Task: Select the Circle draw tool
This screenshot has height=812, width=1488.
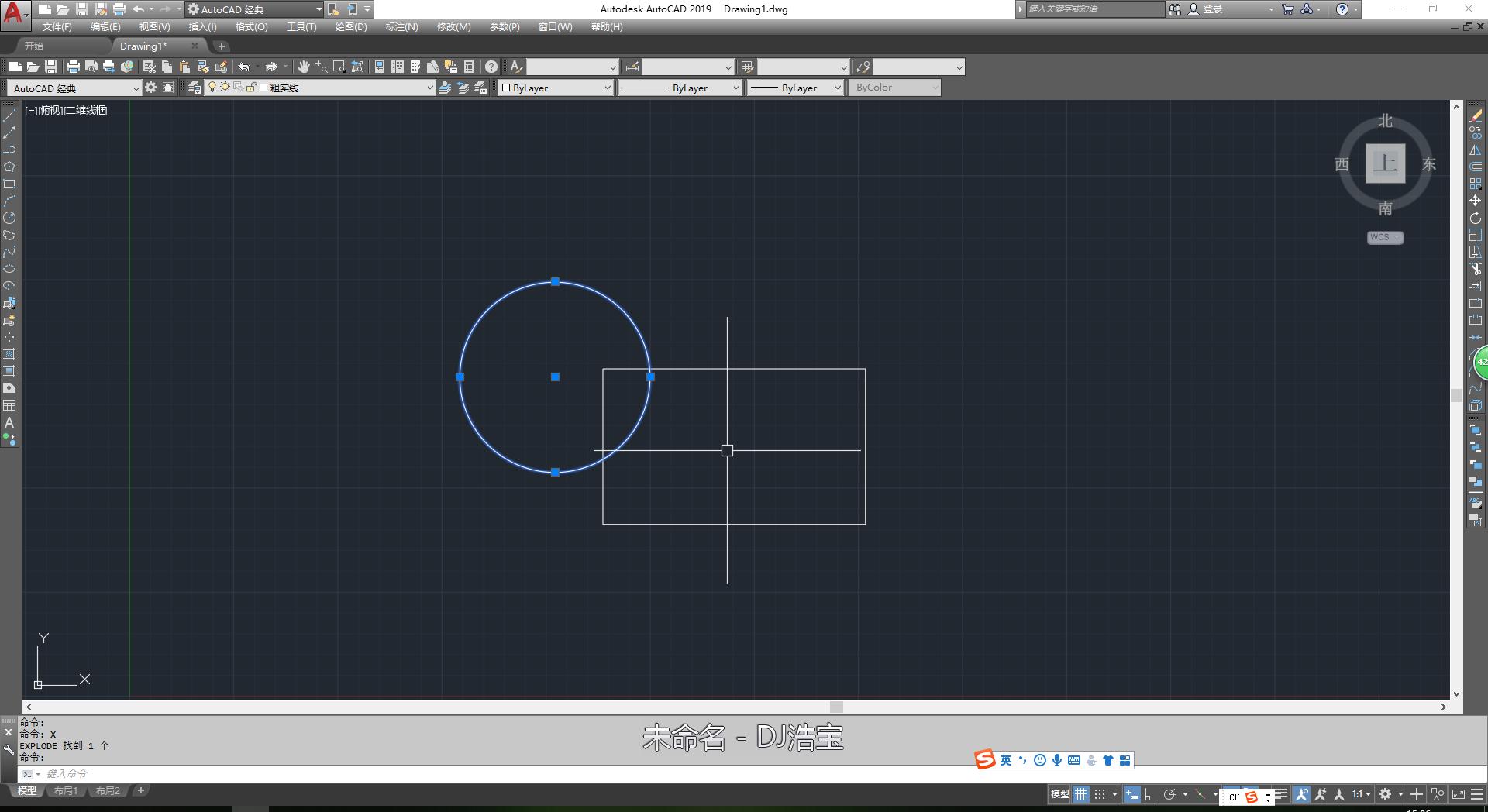Action: click(9, 218)
